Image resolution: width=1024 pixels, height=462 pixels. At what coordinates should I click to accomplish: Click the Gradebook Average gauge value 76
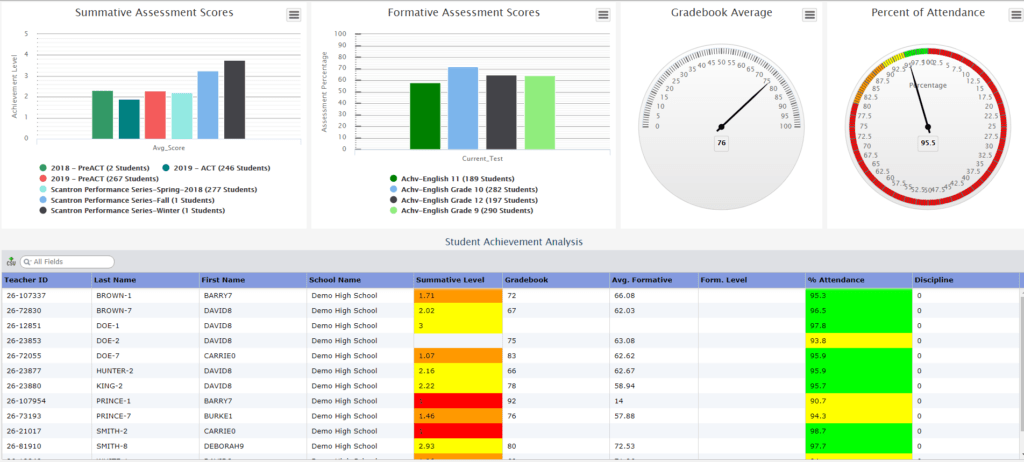point(720,144)
